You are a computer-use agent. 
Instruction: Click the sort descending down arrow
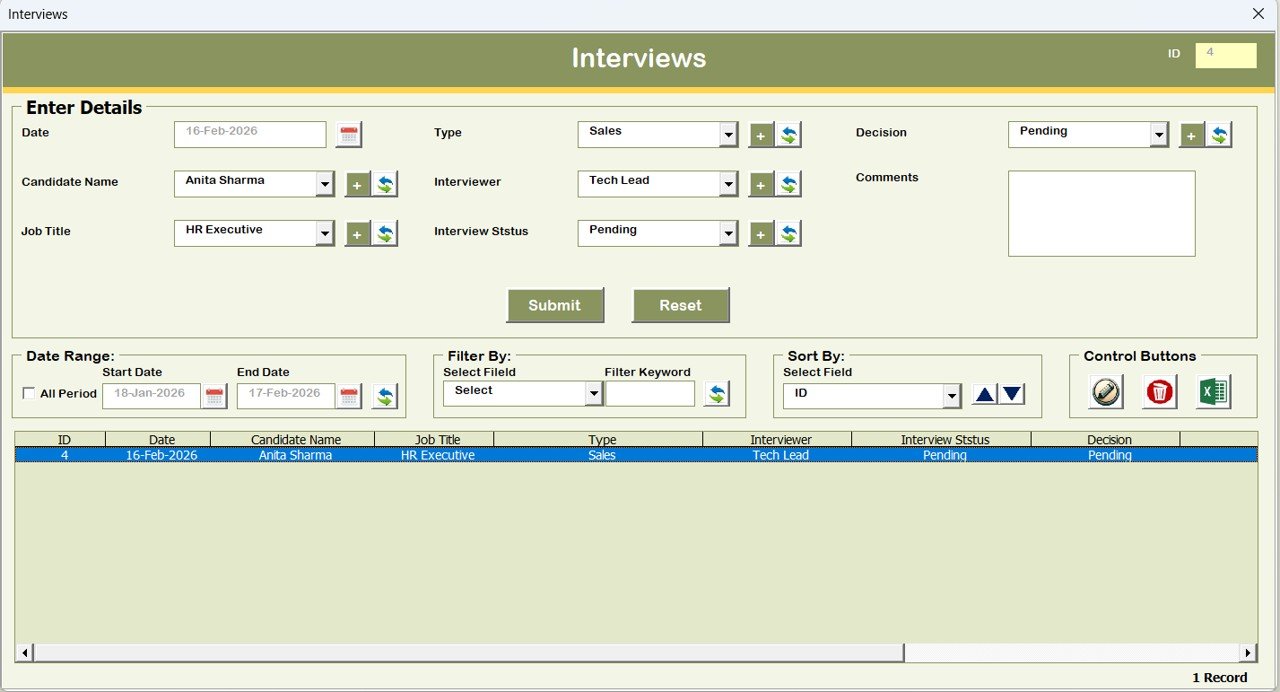point(1012,393)
